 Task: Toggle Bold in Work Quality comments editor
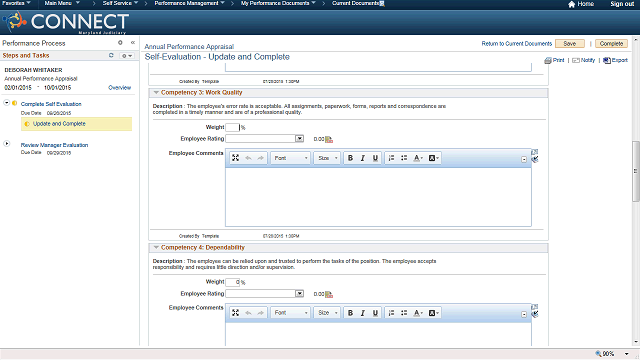point(350,158)
